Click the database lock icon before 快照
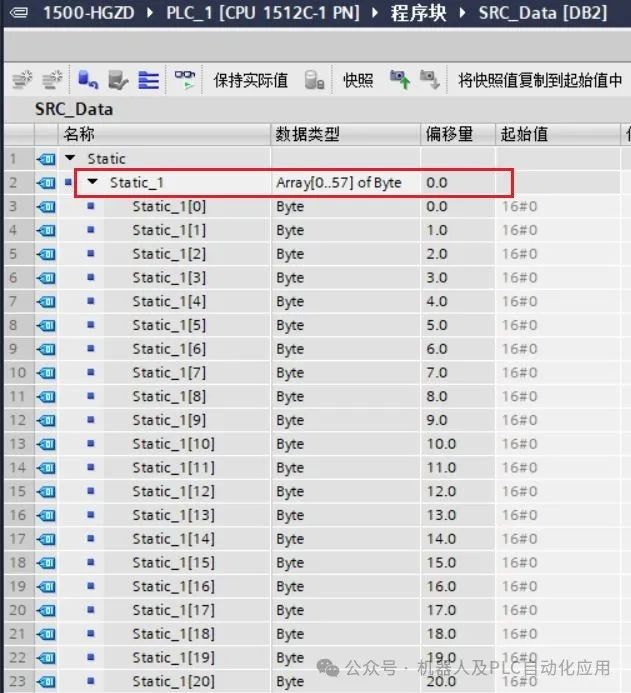Screen dimensions: 631x693 [314, 80]
